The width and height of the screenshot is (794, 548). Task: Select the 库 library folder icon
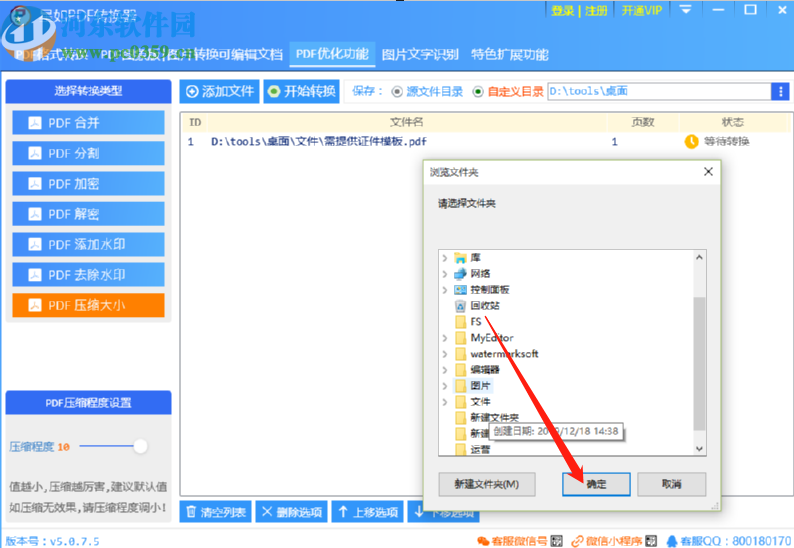click(x=460, y=258)
